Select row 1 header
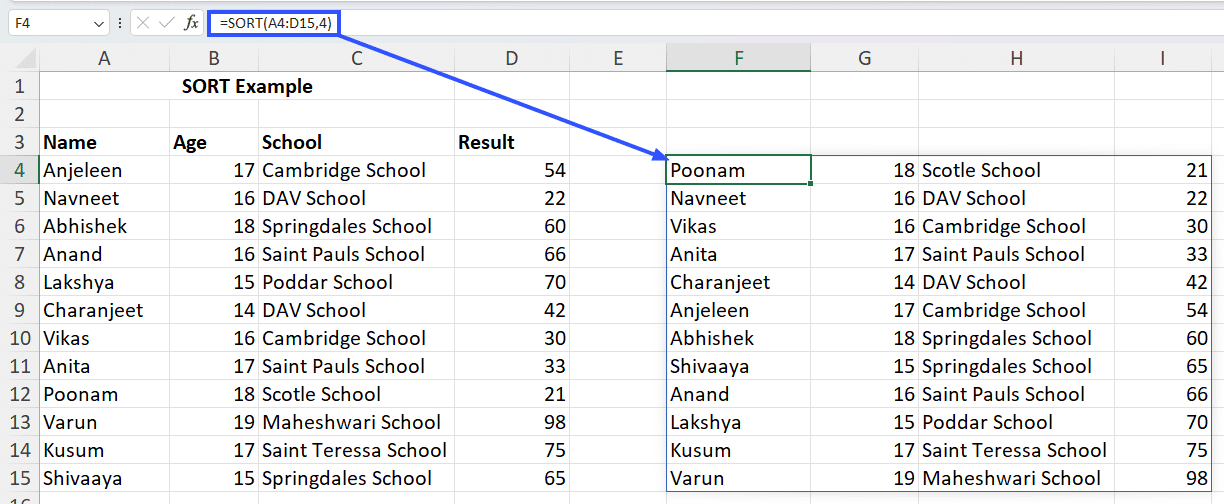 click(20, 86)
